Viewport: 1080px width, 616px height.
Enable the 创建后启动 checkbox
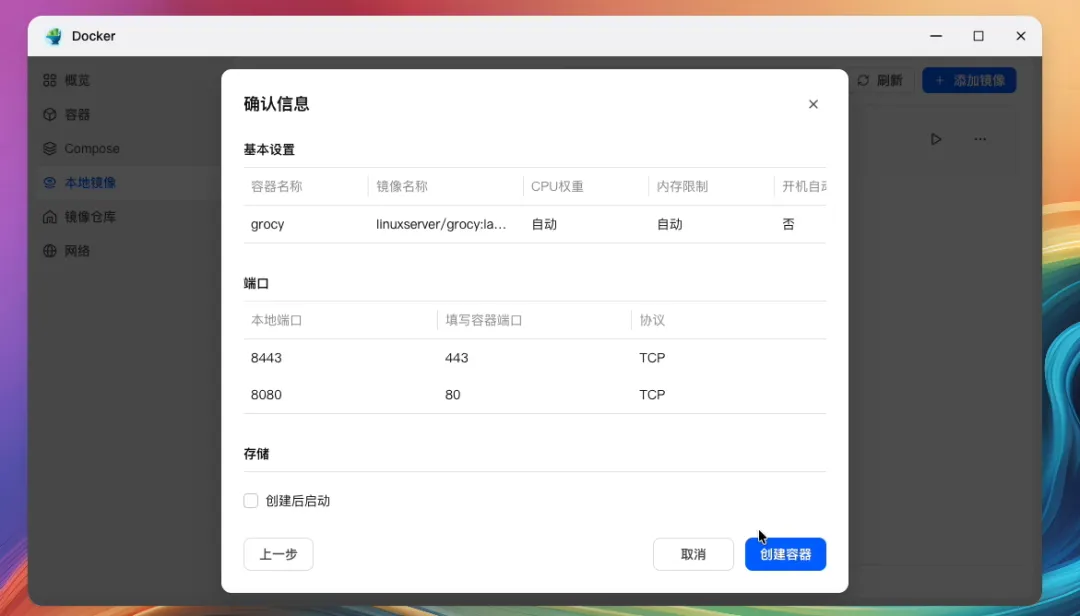[251, 501]
